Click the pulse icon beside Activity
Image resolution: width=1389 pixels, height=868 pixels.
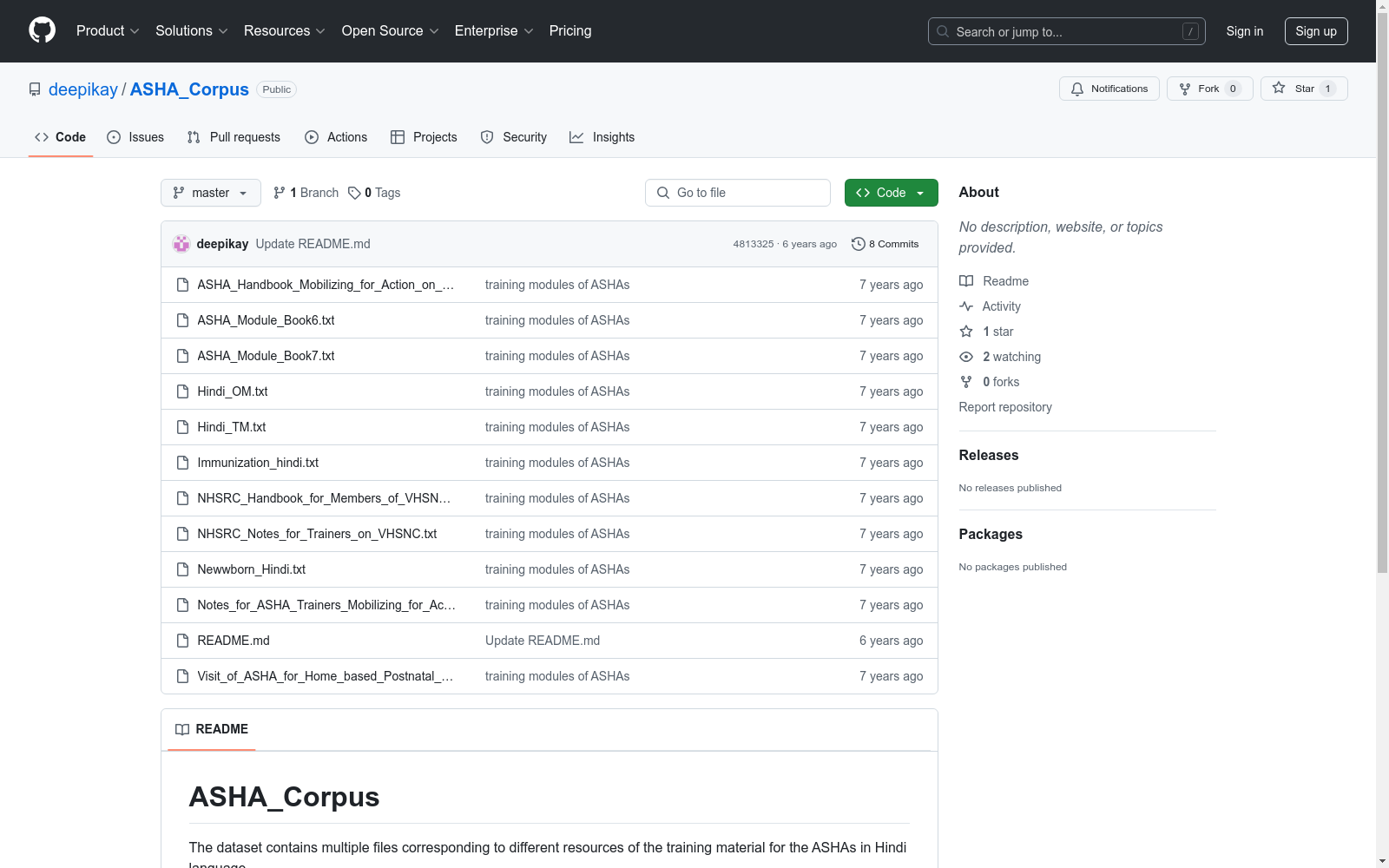tap(966, 306)
